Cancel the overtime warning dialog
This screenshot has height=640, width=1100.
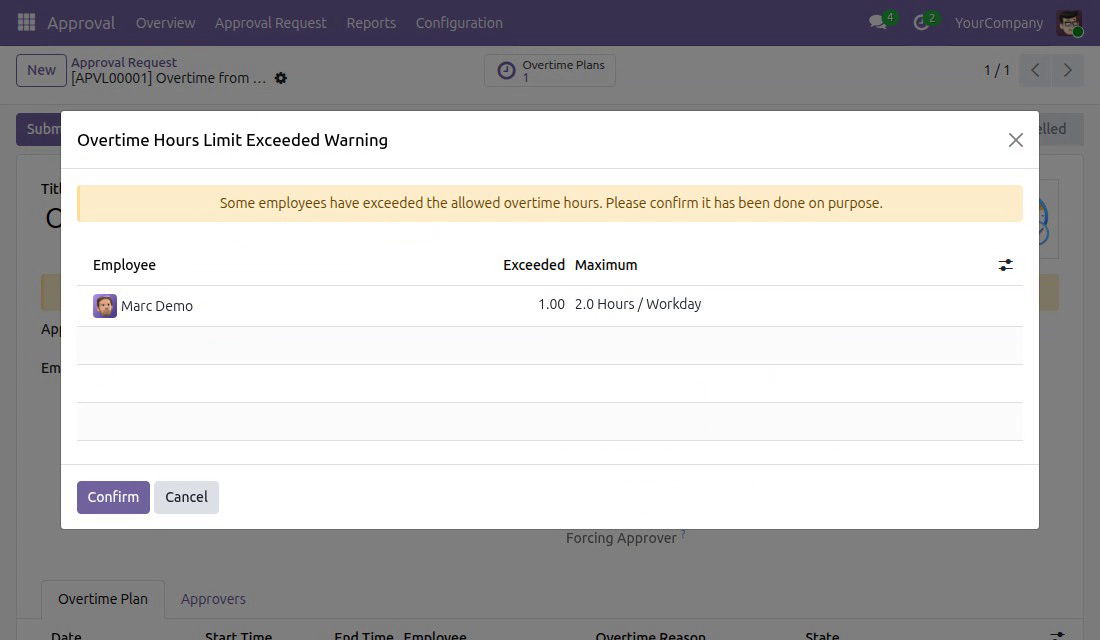(186, 497)
